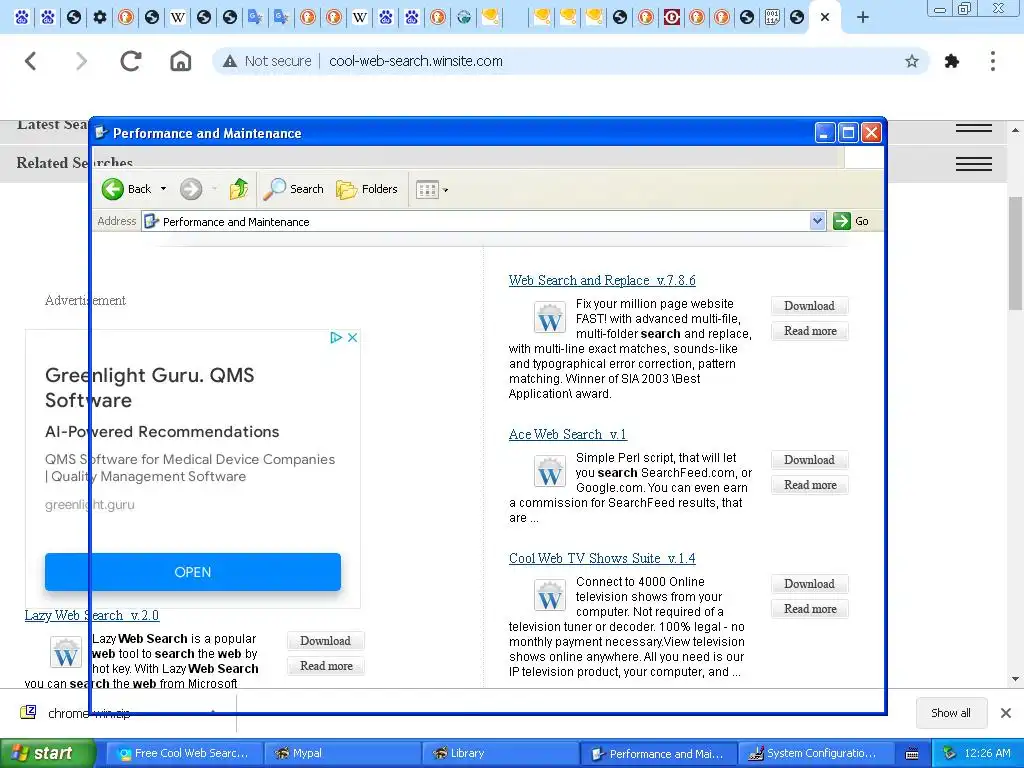1024x768 pixels.
Task: Switch to the tab with binary 001 favicon
Action: 773,17
